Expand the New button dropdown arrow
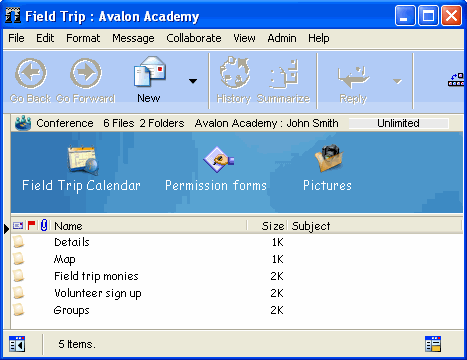This screenshot has height=360, width=467. [x=193, y=81]
